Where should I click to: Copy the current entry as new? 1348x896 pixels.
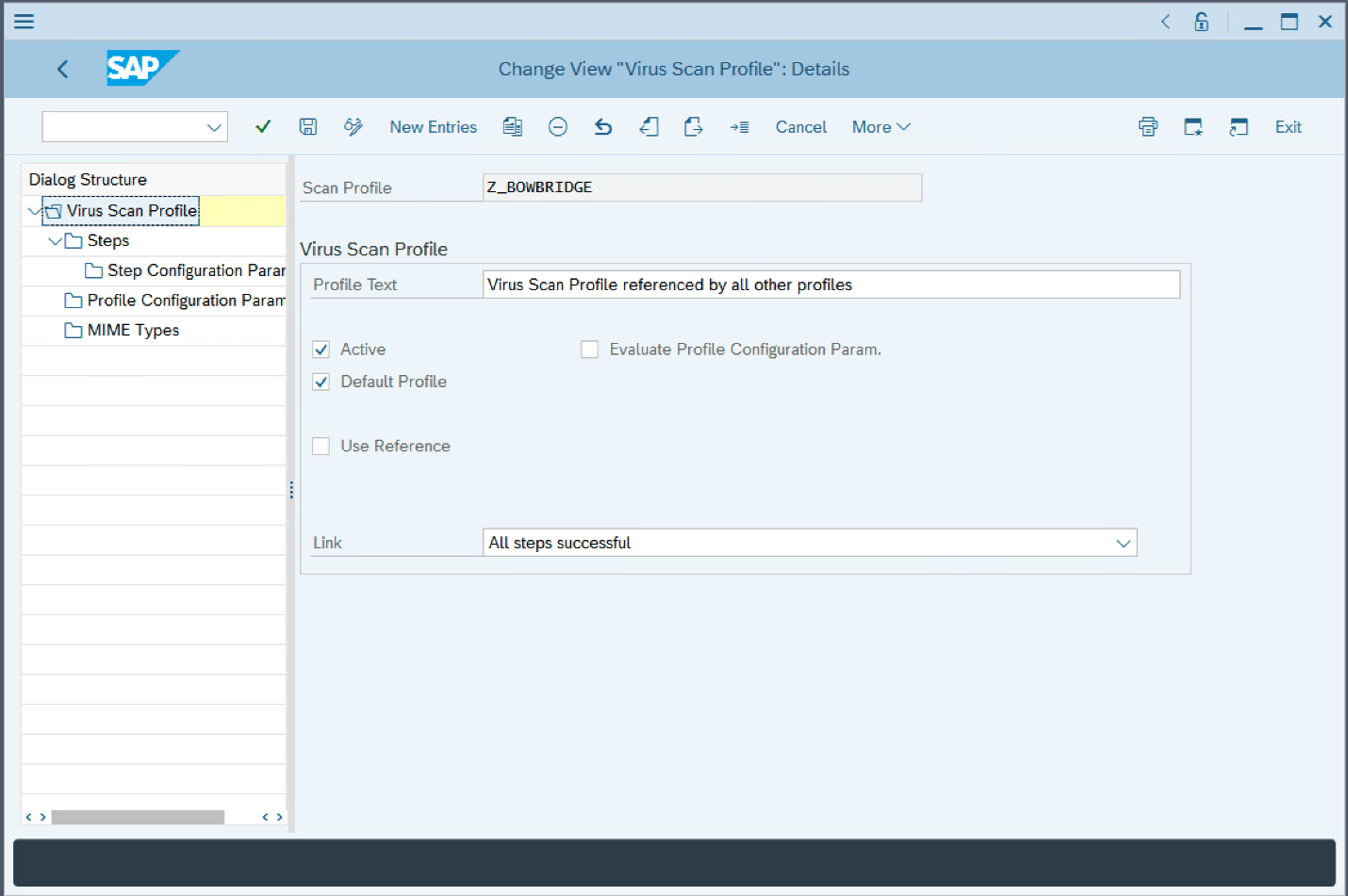[x=512, y=126]
